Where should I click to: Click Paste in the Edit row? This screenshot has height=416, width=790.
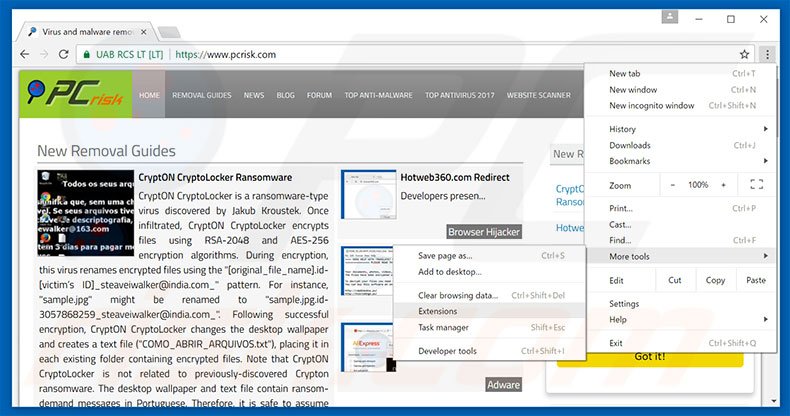point(756,280)
